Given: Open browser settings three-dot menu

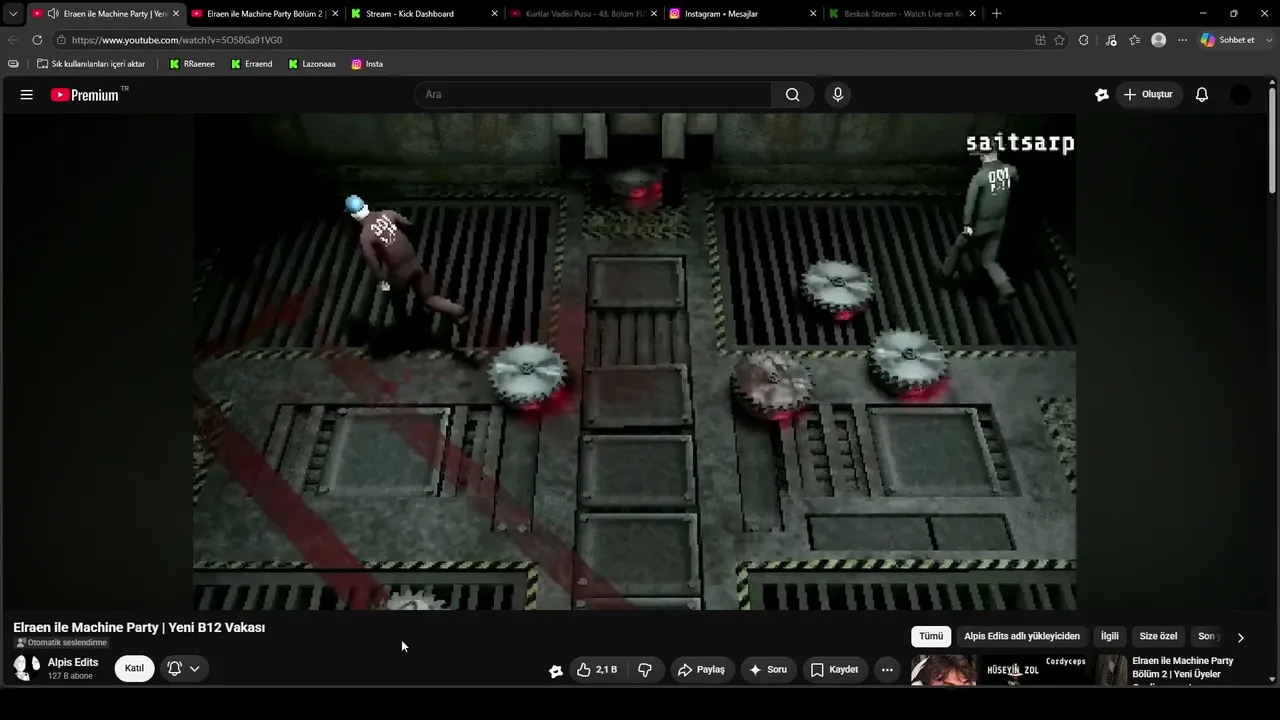Looking at the screenshot, I should tap(1182, 40).
